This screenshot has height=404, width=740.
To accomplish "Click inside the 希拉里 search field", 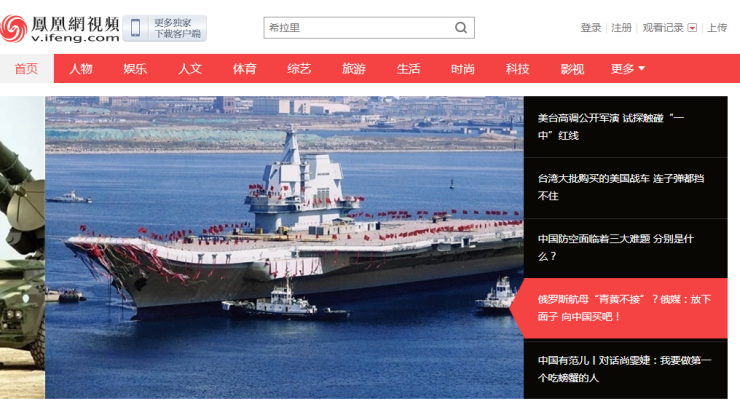I will (359, 28).
